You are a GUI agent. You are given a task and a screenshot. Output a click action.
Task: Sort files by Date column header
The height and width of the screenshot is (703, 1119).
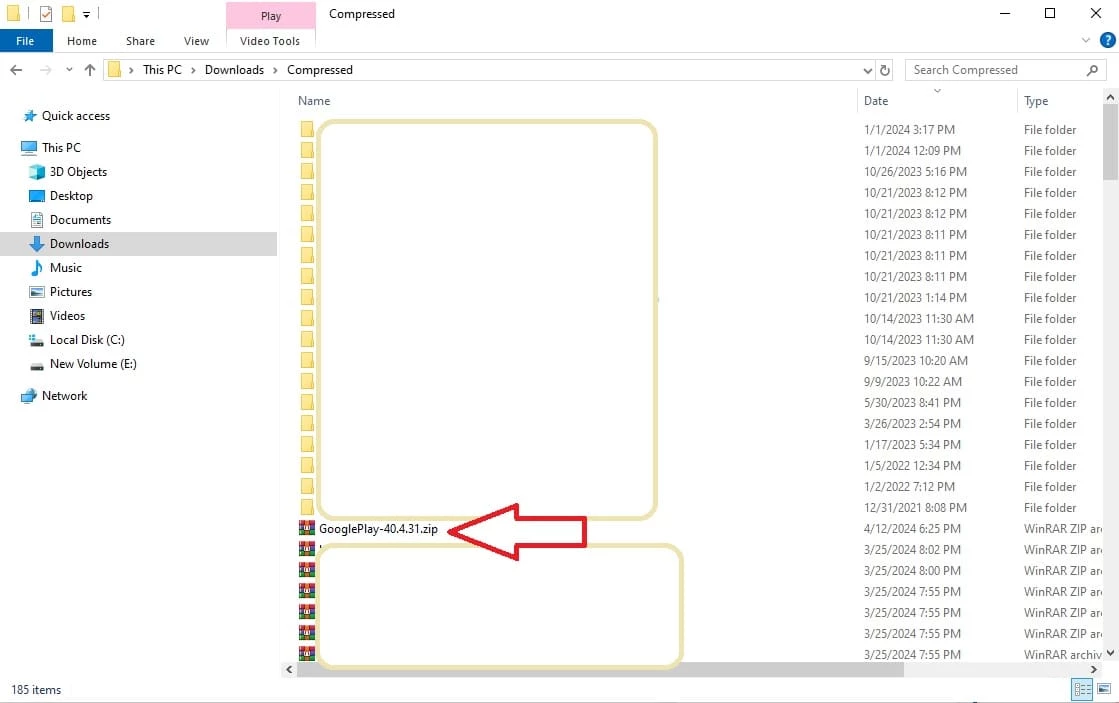876,101
